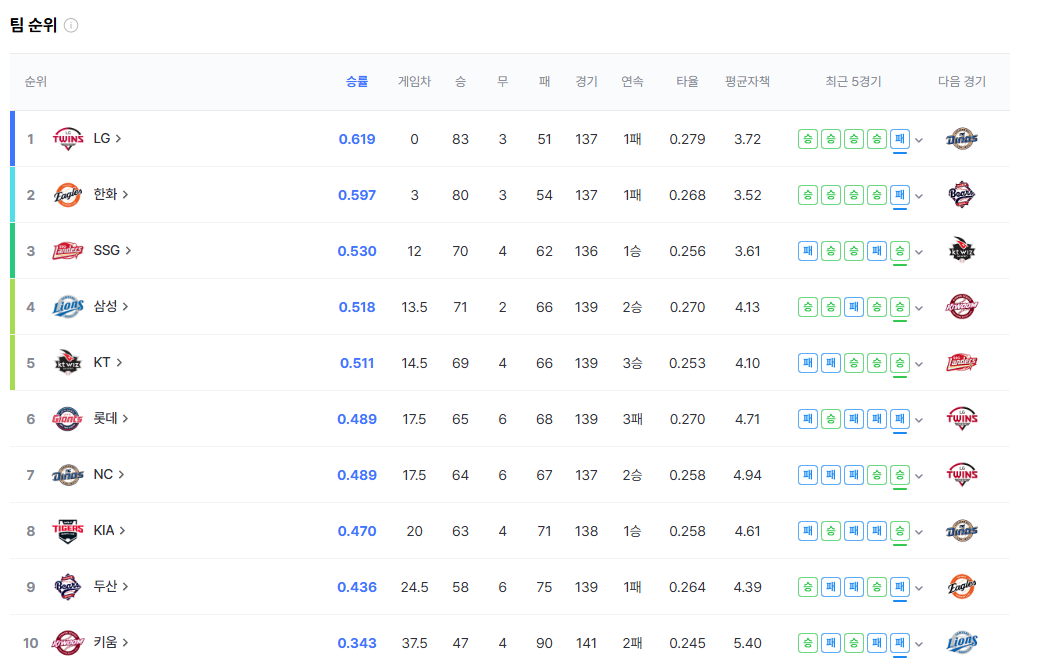Image resolution: width=1051 pixels, height=670 pixels.
Task: Click the LG Twins team logo in rank 1
Action: tap(68, 139)
